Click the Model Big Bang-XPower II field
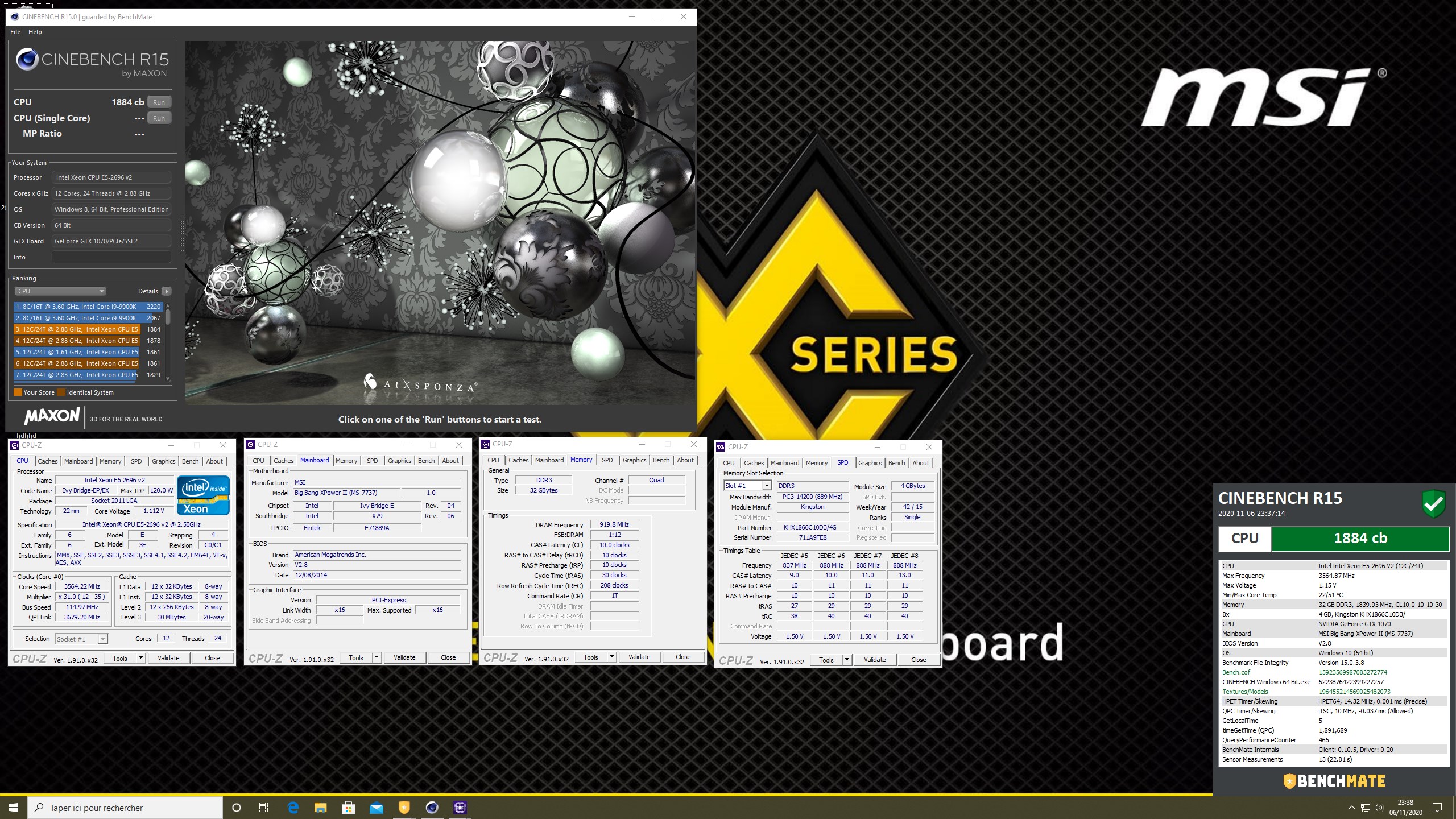Image resolution: width=1456 pixels, height=819 pixels. coord(346,493)
